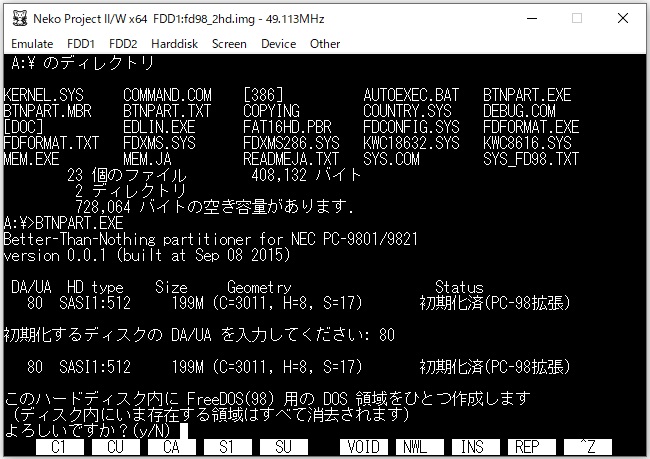Open the Device menu
The height and width of the screenshot is (459, 650).
point(278,44)
